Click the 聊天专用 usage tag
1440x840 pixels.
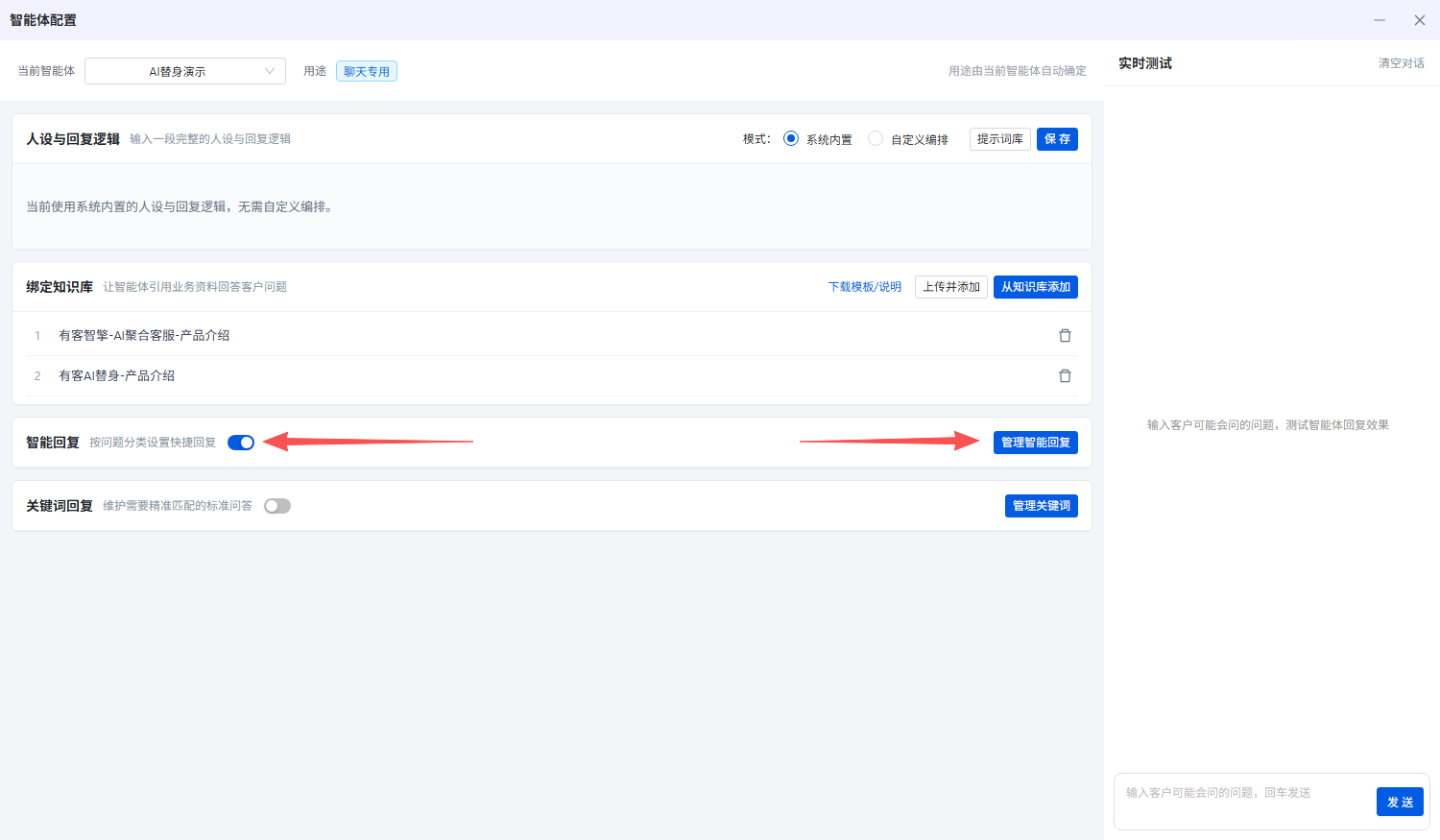pyautogui.click(x=367, y=71)
